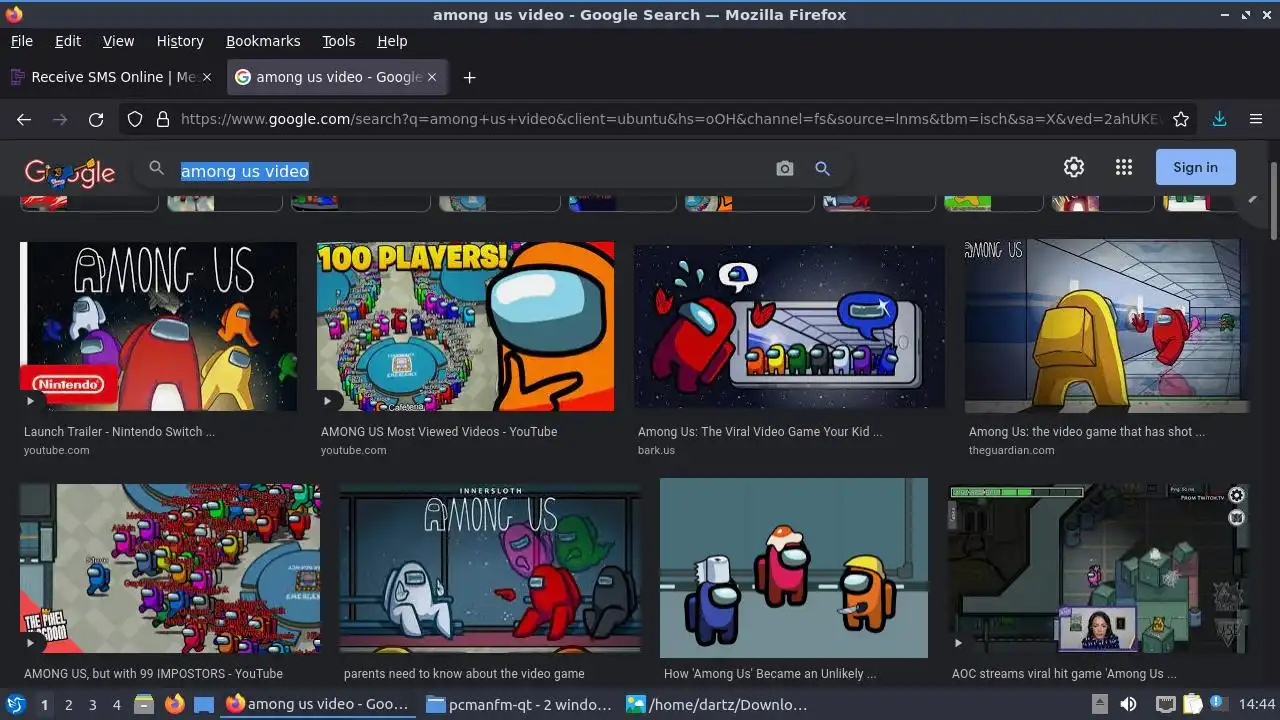
Task: Click the Sign in button
Action: (x=1196, y=167)
